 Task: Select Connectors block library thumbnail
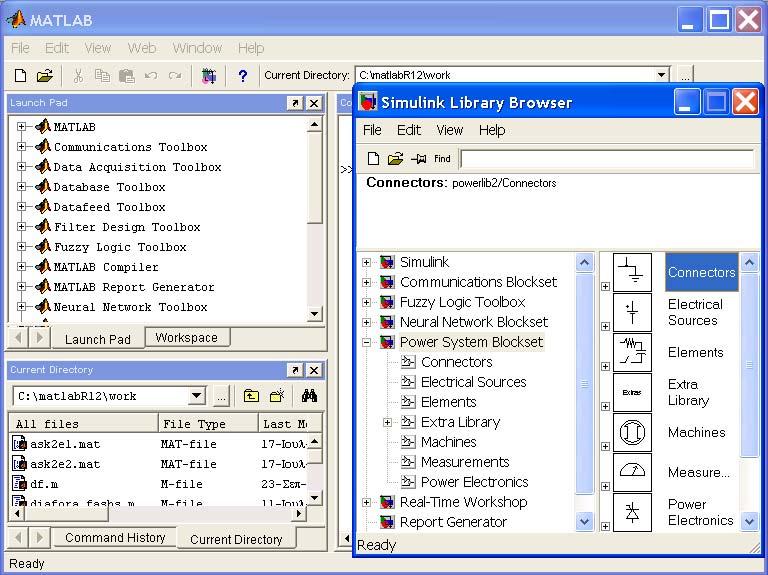(x=632, y=272)
